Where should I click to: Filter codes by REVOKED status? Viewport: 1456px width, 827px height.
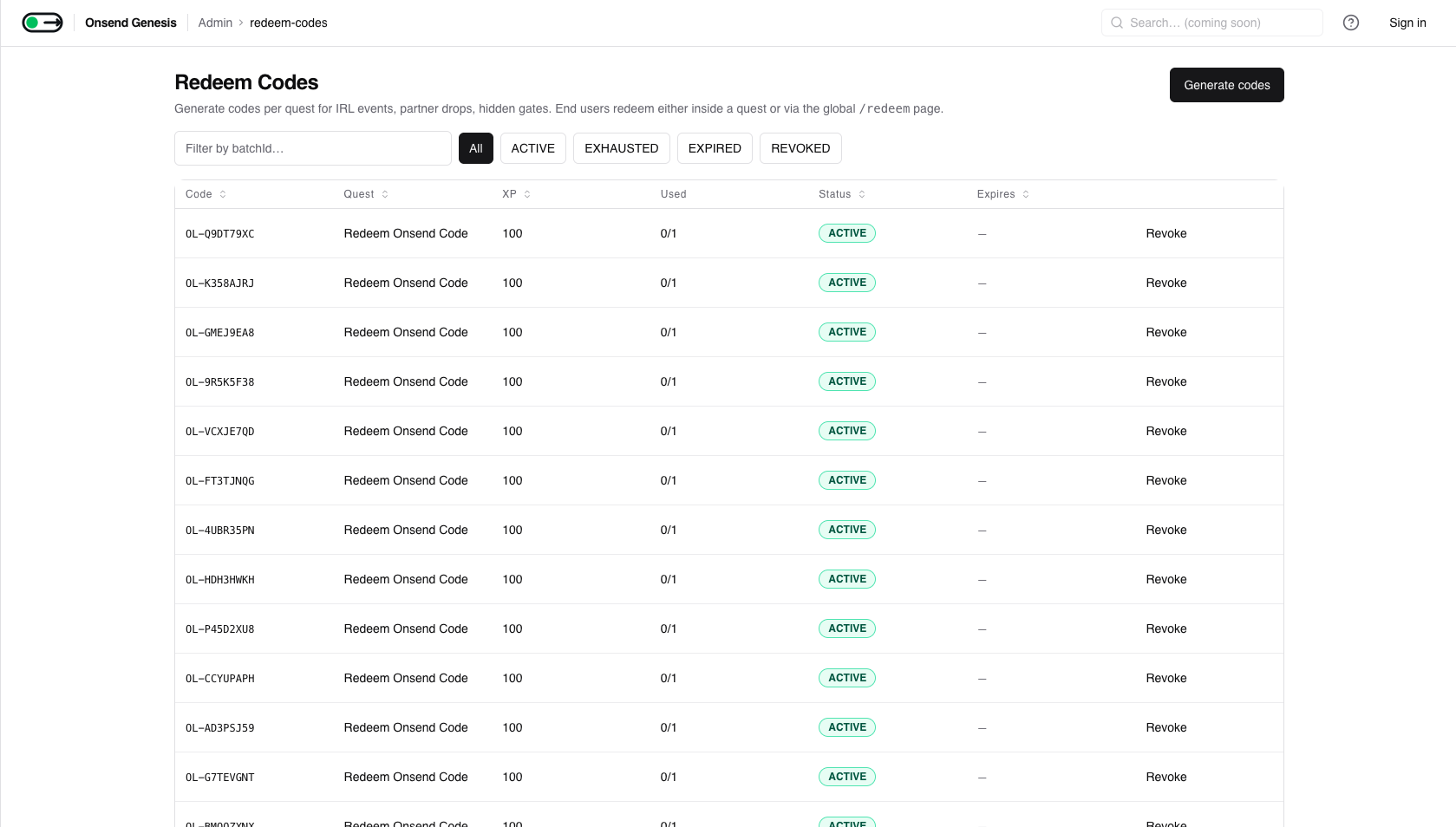point(800,148)
